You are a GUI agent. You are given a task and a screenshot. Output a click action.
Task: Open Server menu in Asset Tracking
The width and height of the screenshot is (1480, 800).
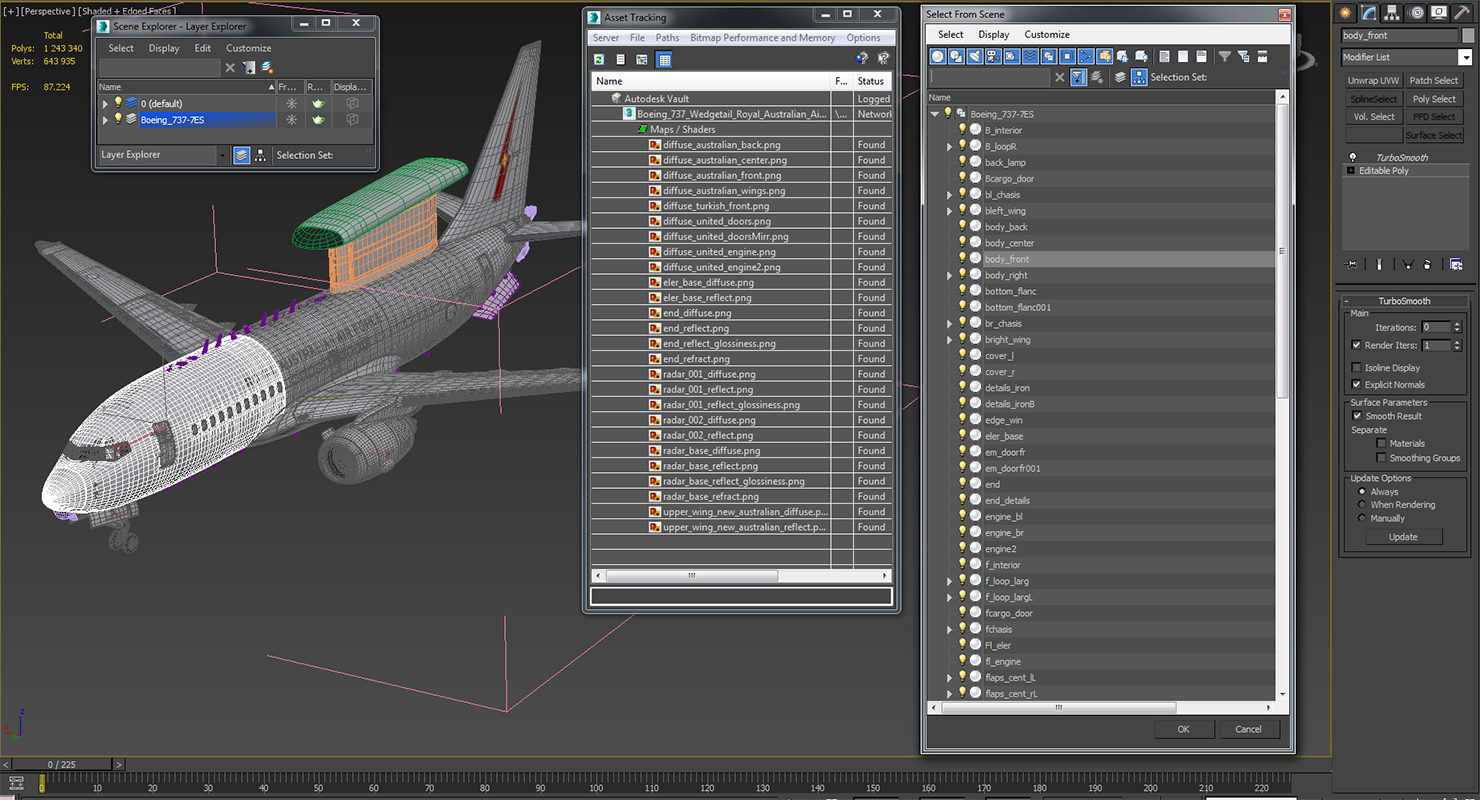point(606,38)
